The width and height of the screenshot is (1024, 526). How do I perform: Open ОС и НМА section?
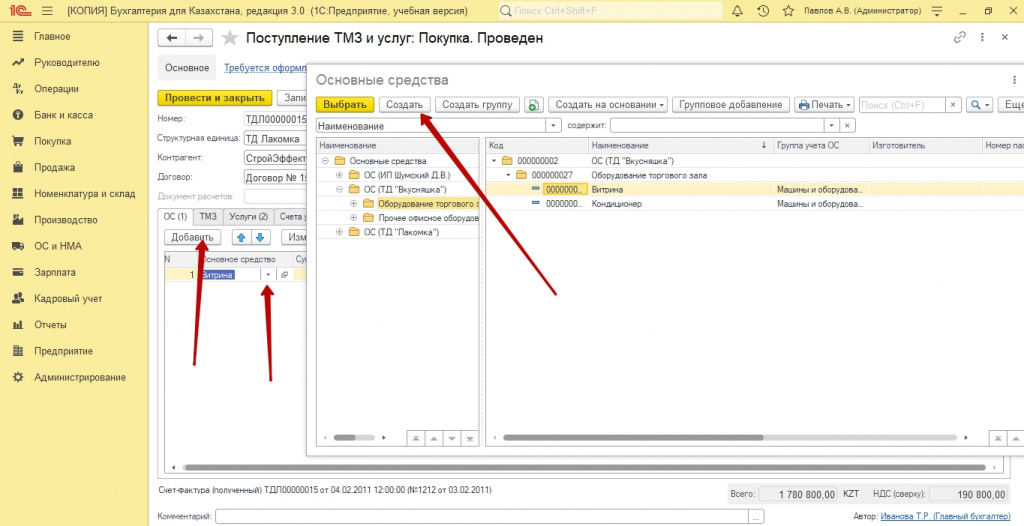pos(57,246)
